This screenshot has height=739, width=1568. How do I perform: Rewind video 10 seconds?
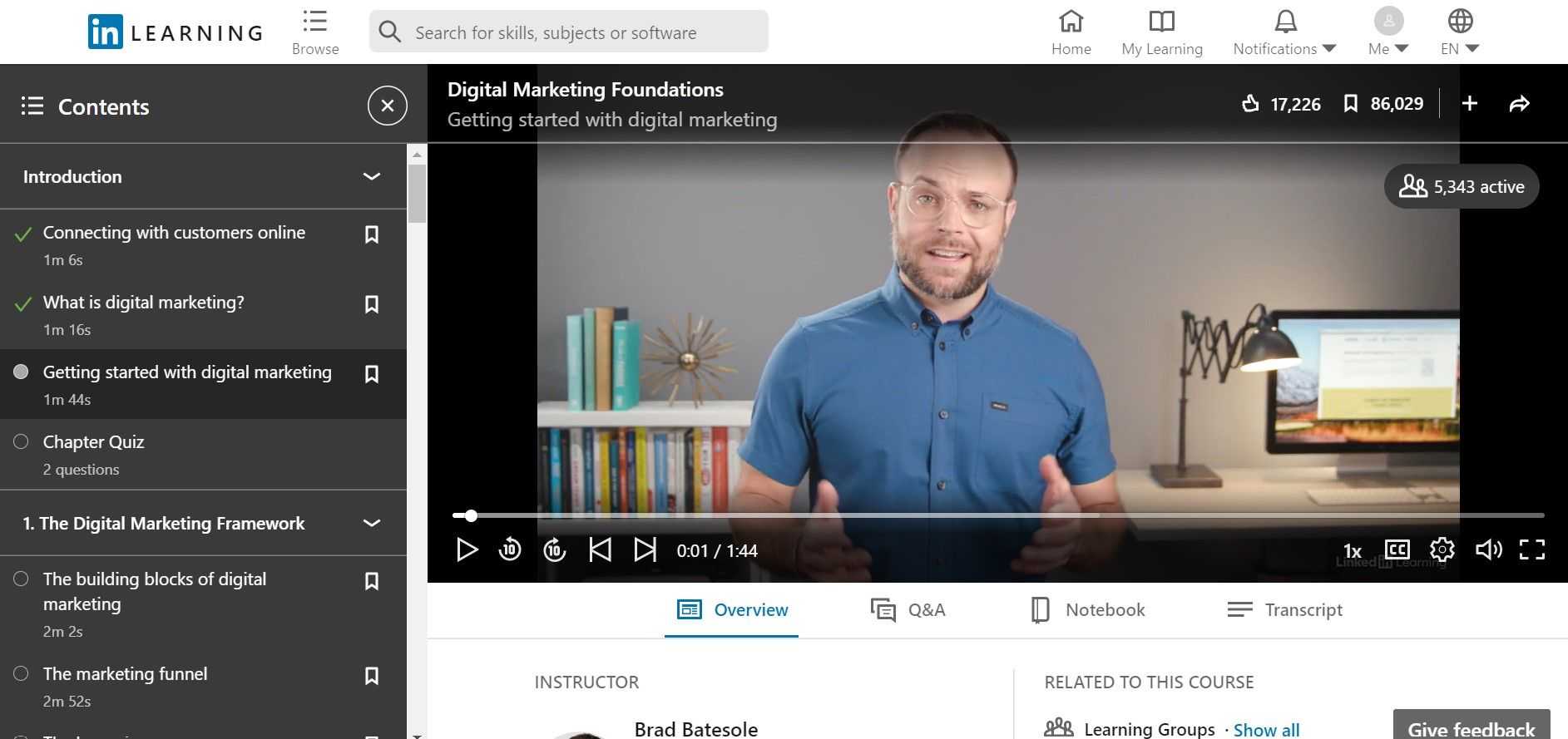coord(510,550)
